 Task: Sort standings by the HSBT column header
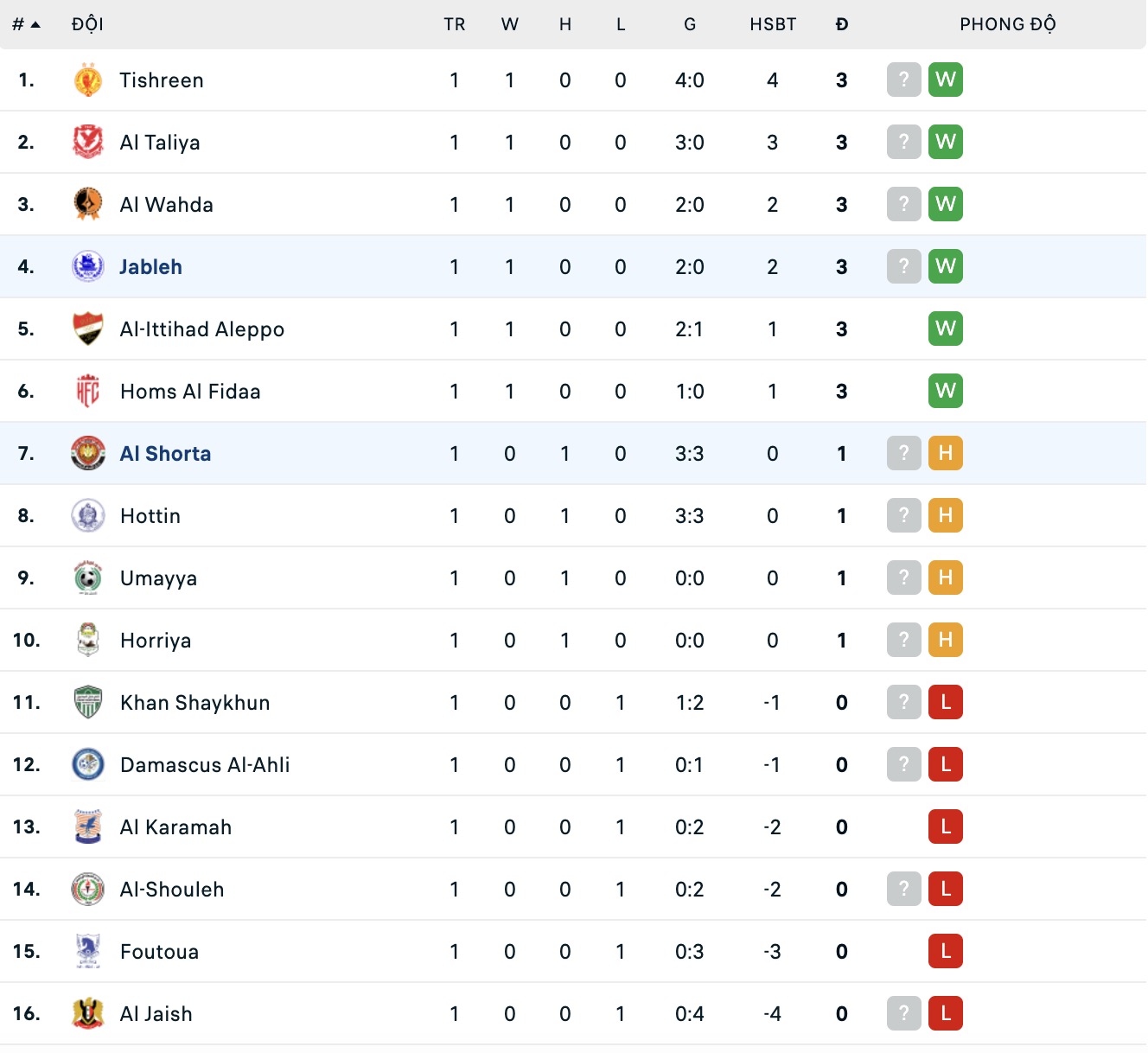772,24
